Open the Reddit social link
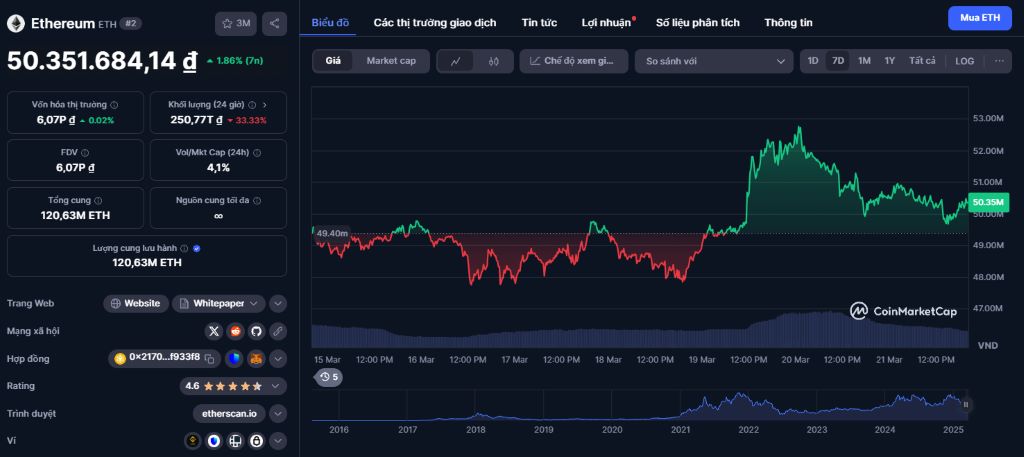Screen dimensions: 1024x457 tap(235, 331)
